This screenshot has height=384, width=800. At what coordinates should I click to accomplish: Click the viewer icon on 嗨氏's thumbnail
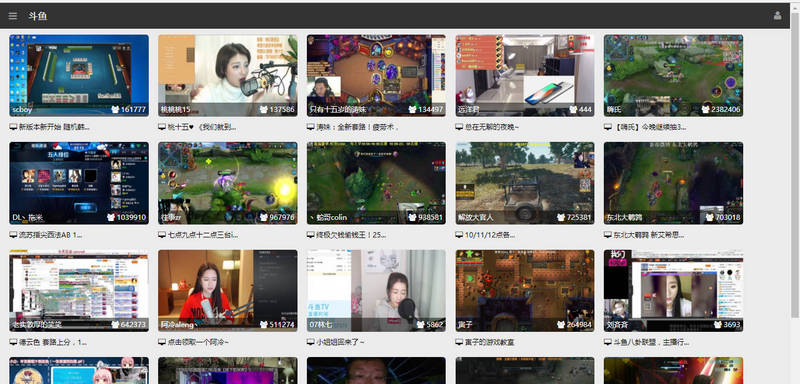(706, 109)
